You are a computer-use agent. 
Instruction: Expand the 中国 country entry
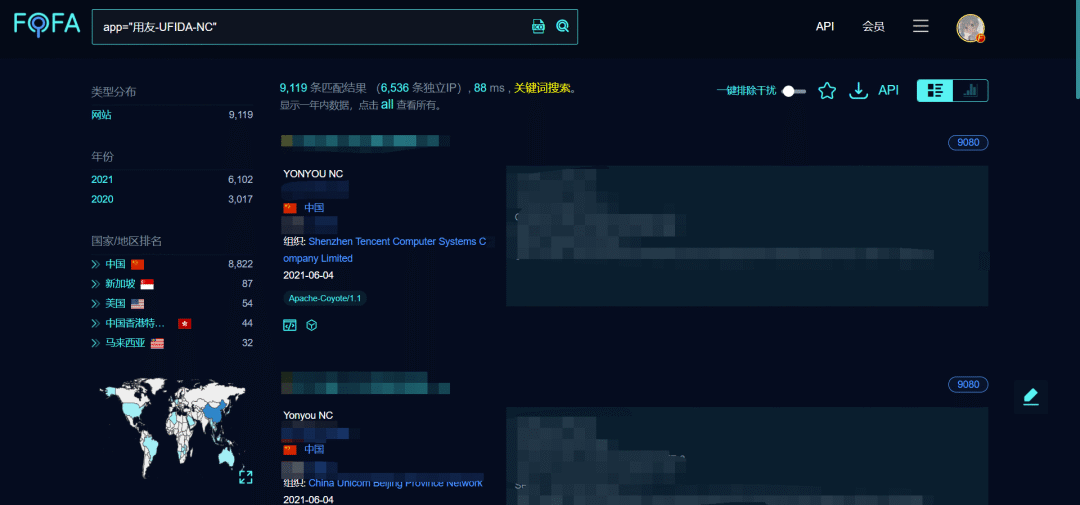click(96, 264)
